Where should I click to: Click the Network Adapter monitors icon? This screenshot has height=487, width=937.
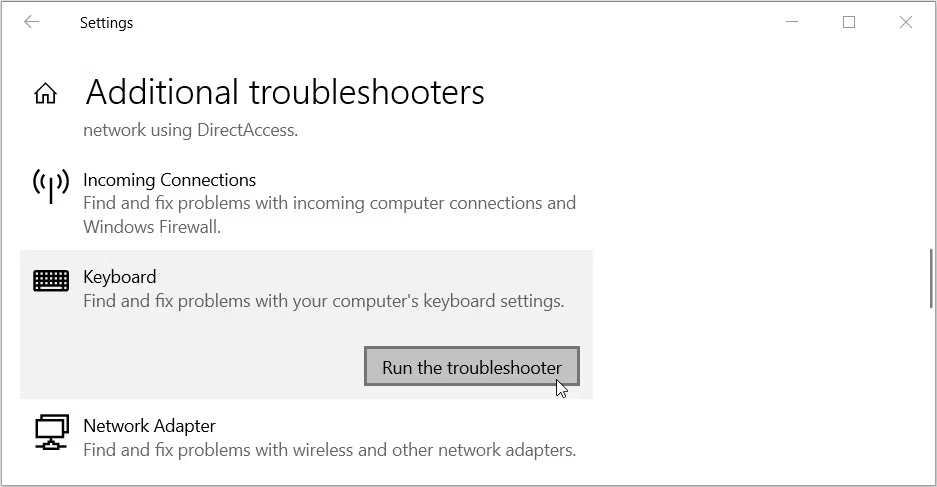click(51, 431)
